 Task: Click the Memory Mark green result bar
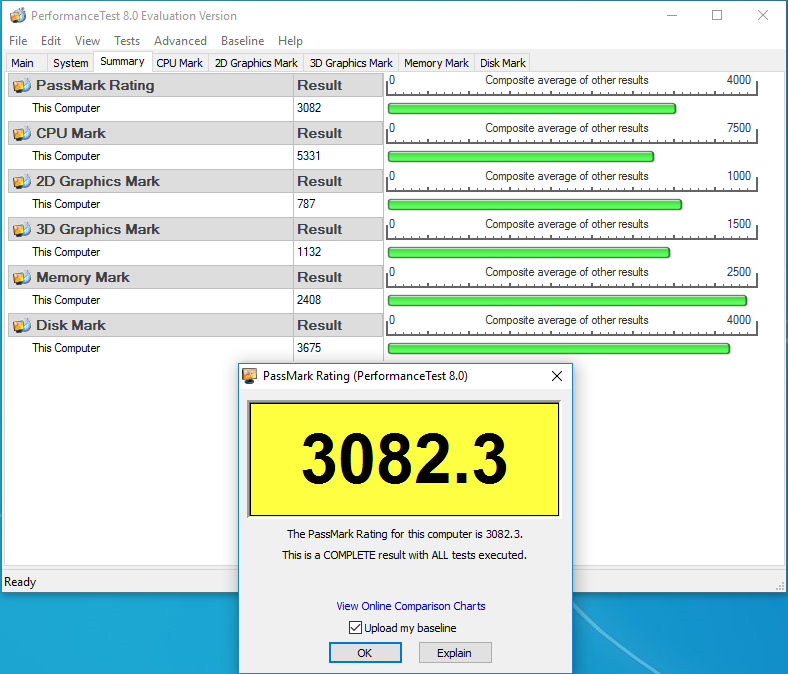click(567, 301)
